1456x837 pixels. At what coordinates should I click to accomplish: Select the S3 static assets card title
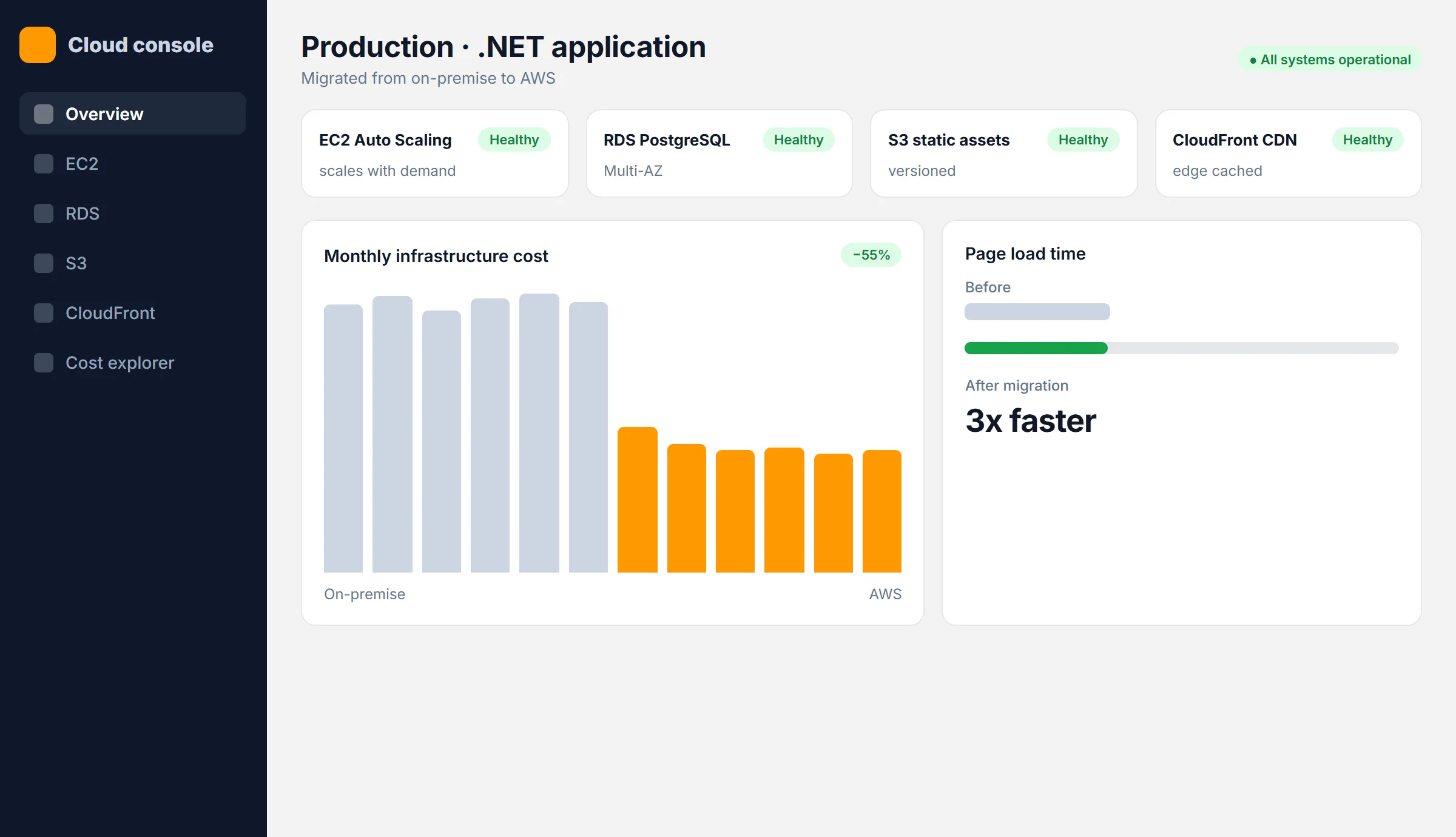[949, 140]
